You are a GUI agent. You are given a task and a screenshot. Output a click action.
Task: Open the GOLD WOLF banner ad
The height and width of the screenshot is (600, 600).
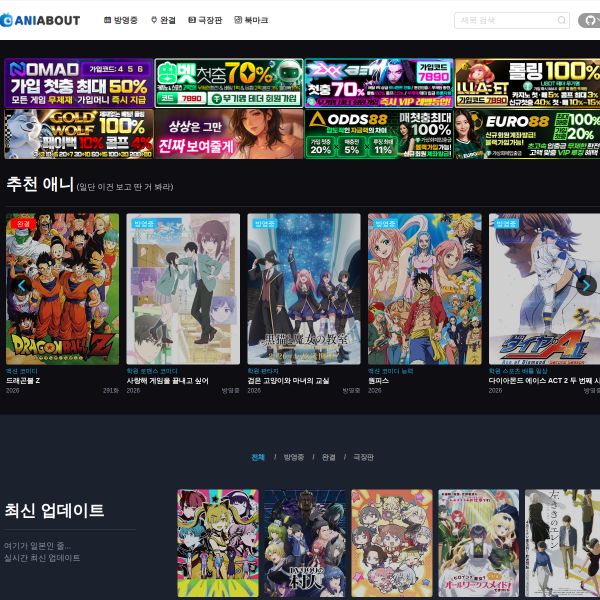(x=79, y=134)
